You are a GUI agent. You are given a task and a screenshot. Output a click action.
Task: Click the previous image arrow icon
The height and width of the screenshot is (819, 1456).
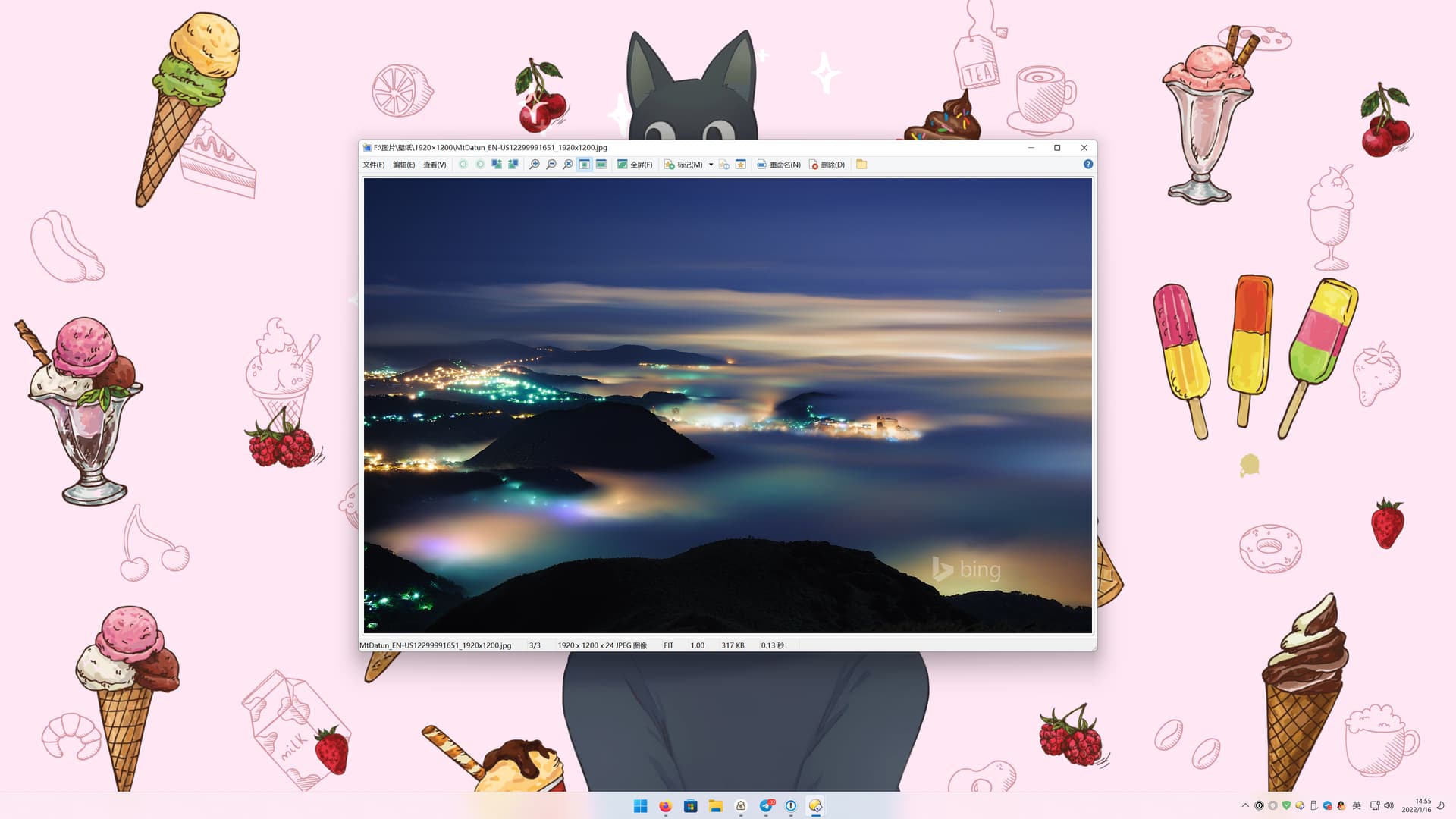pyautogui.click(x=463, y=165)
